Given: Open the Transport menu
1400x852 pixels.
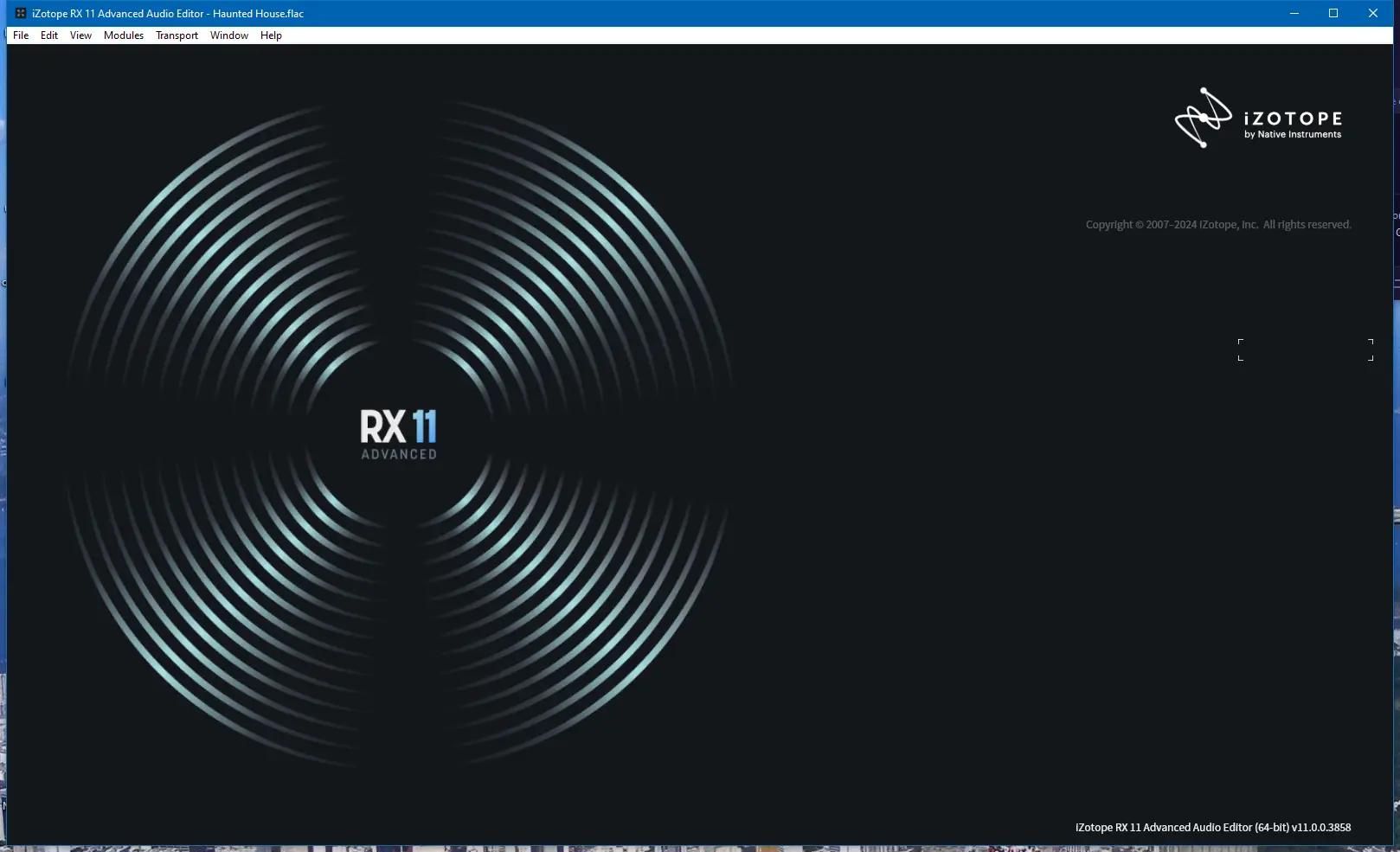Looking at the screenshot, I should [177, 35].
